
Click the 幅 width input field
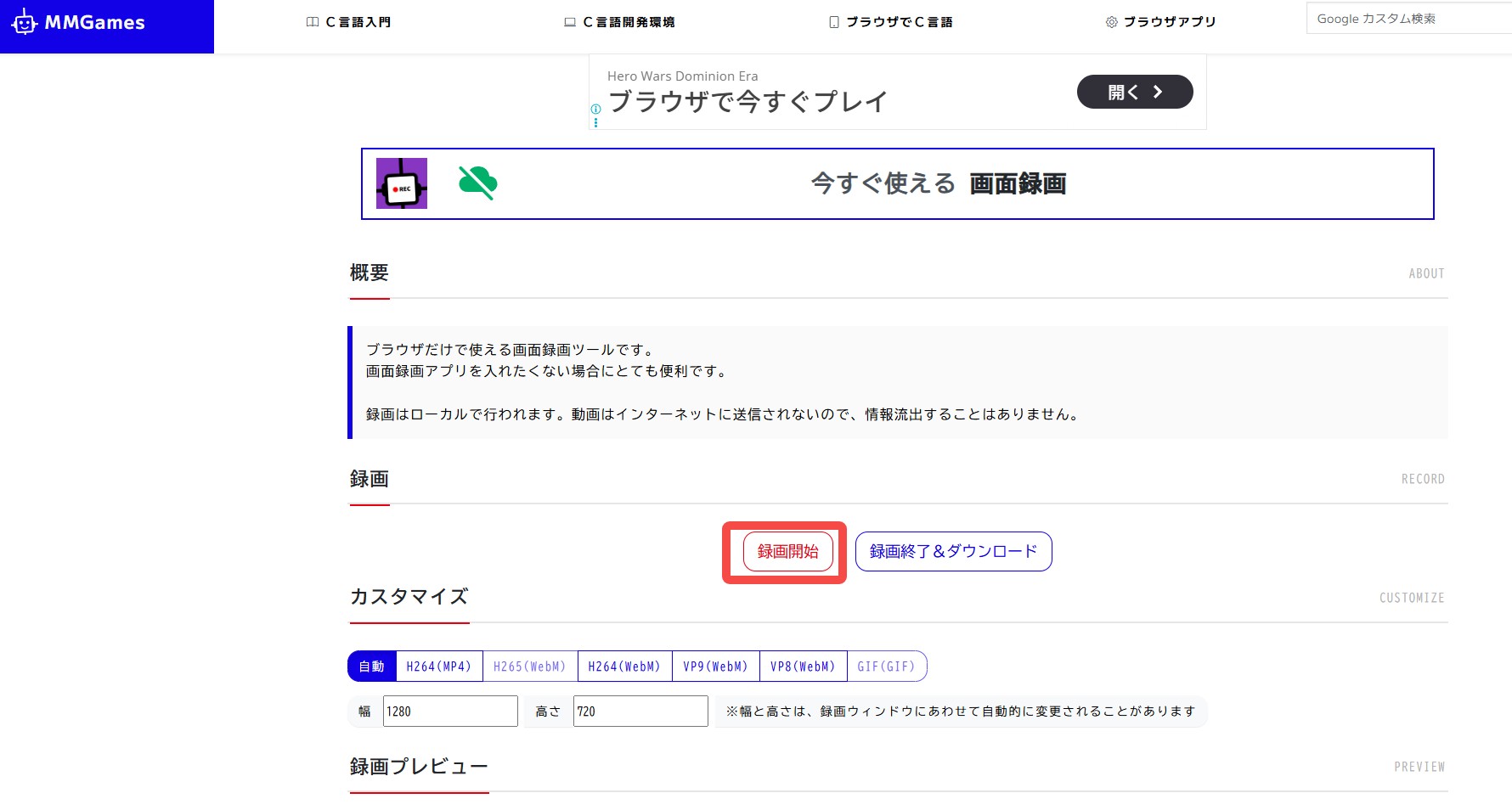coord(450,712)
